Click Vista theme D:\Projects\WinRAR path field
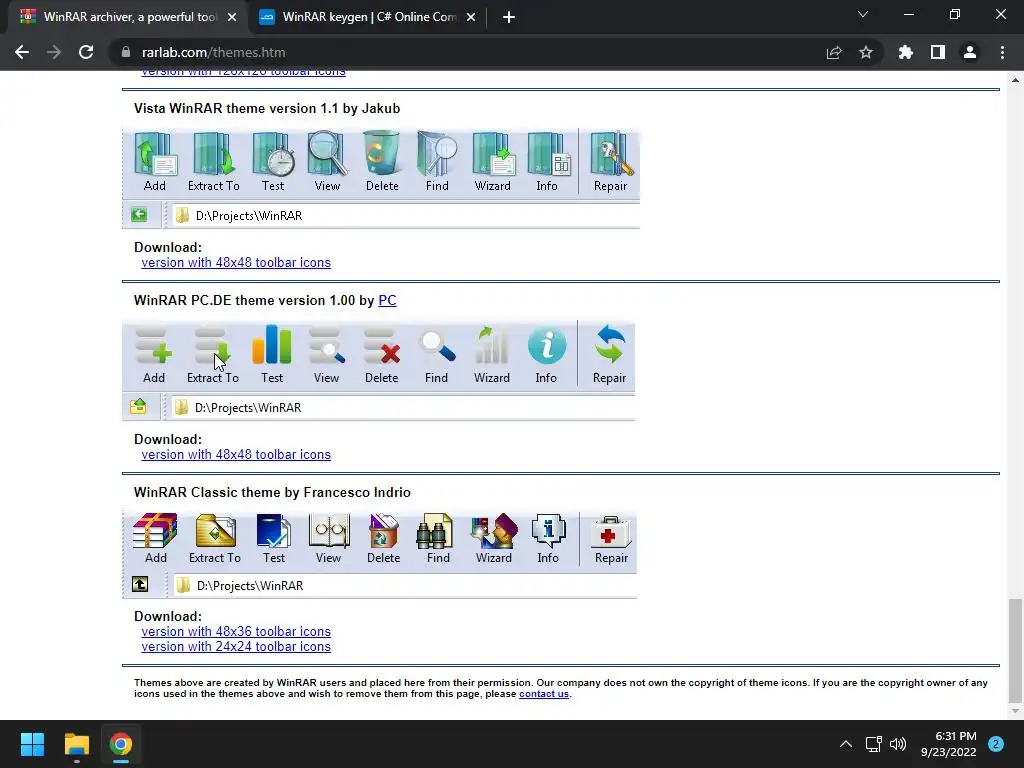1024x768 pixels. 404,216
